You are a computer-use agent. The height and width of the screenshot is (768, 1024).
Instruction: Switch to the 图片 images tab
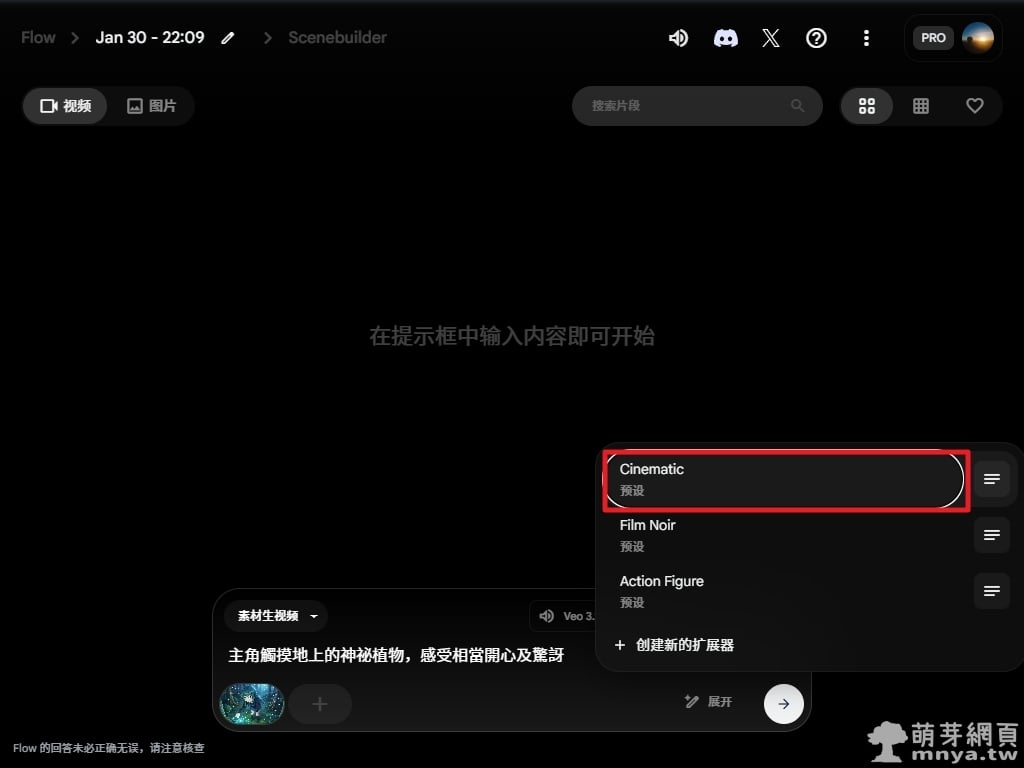pos(152,106)
